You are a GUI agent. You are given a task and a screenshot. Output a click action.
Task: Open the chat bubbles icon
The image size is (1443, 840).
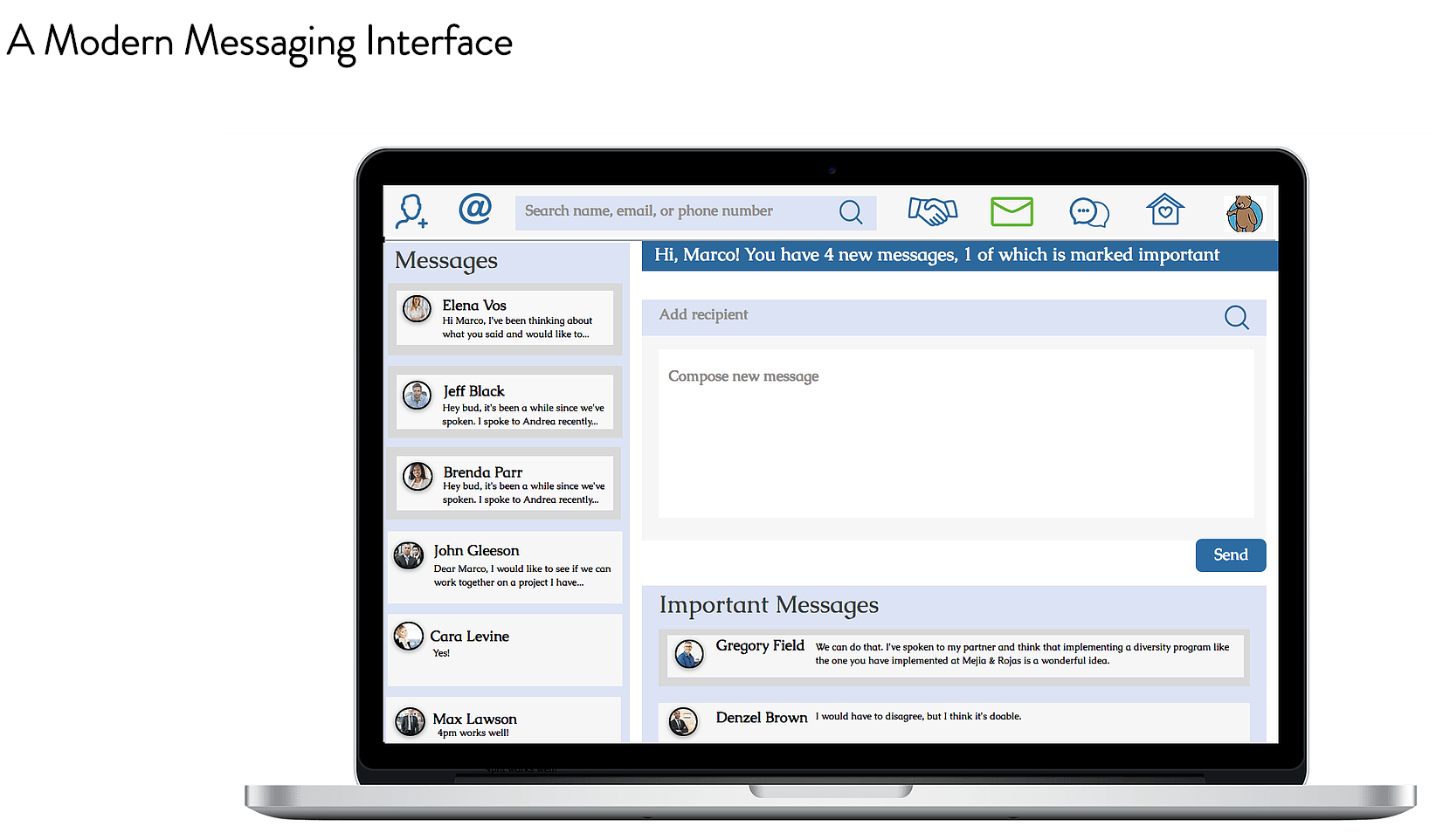1089,212
